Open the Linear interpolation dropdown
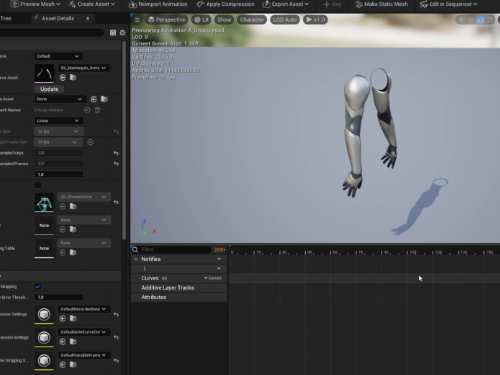The image size is (500, 375). click(58, 121)
